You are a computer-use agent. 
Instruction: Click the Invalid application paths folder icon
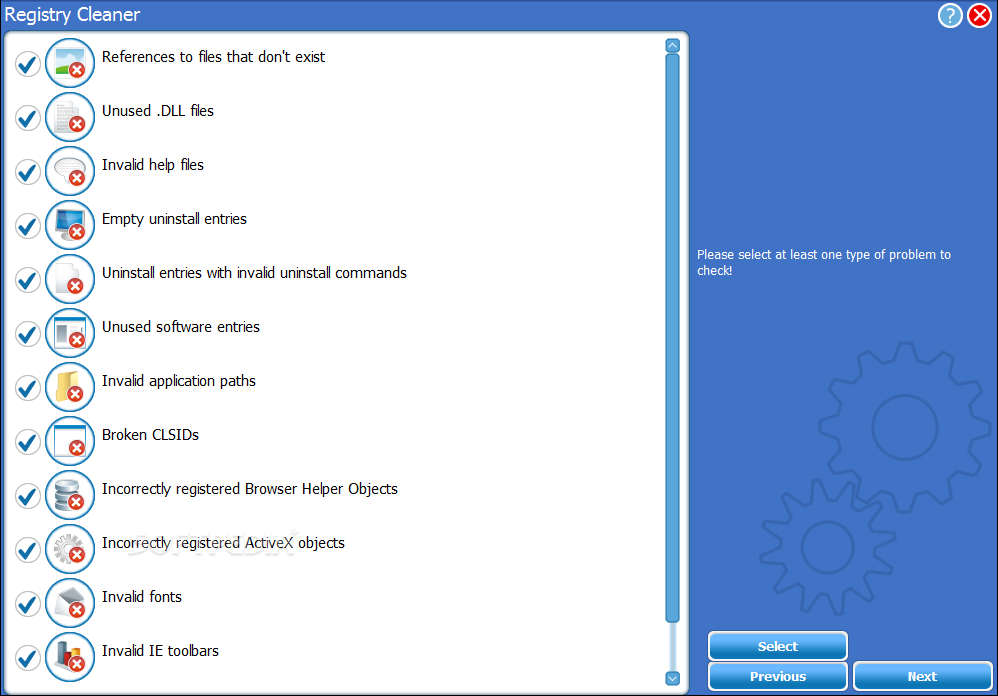coord(70,387)
